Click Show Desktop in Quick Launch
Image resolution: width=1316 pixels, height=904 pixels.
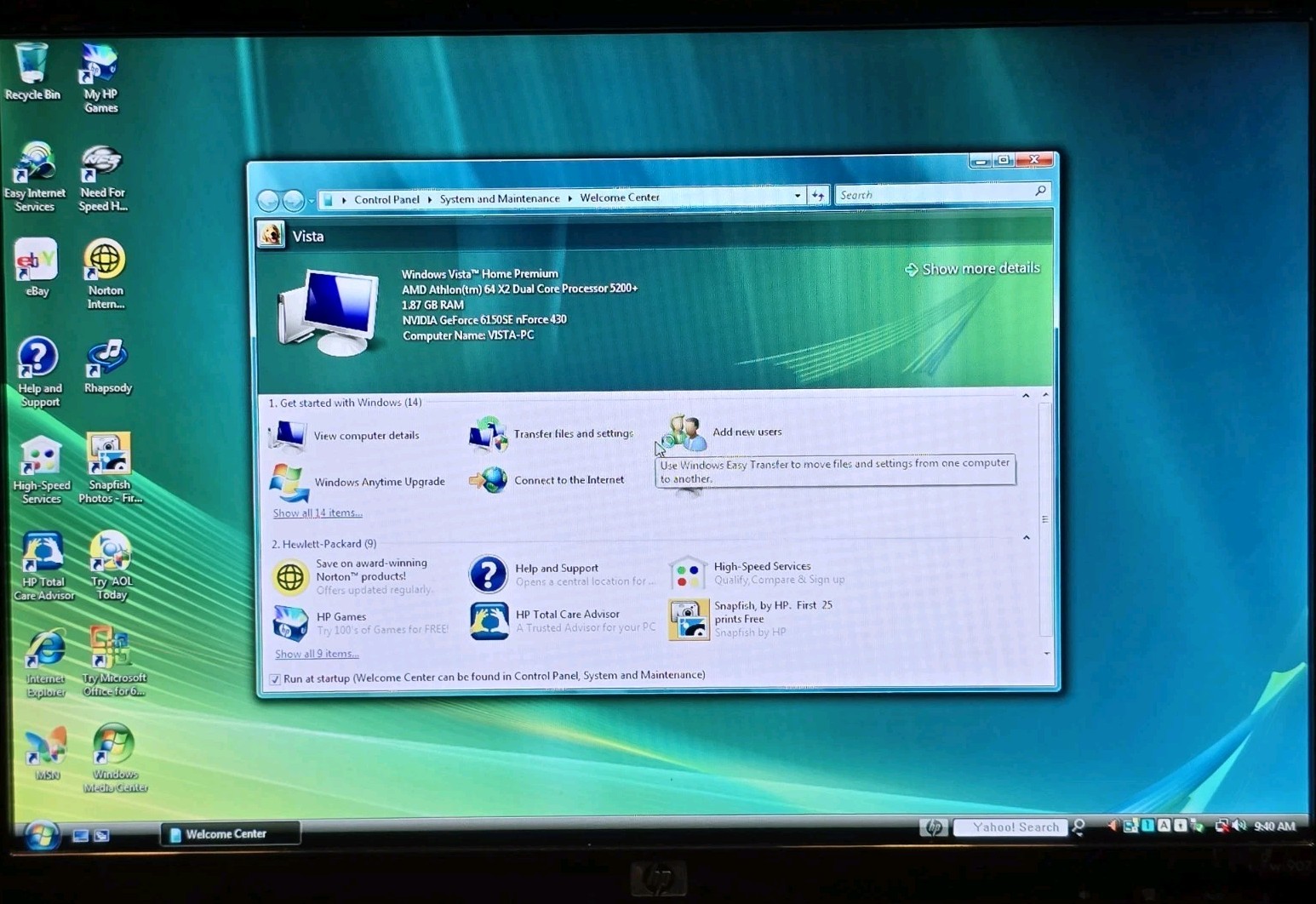(81, 836)
